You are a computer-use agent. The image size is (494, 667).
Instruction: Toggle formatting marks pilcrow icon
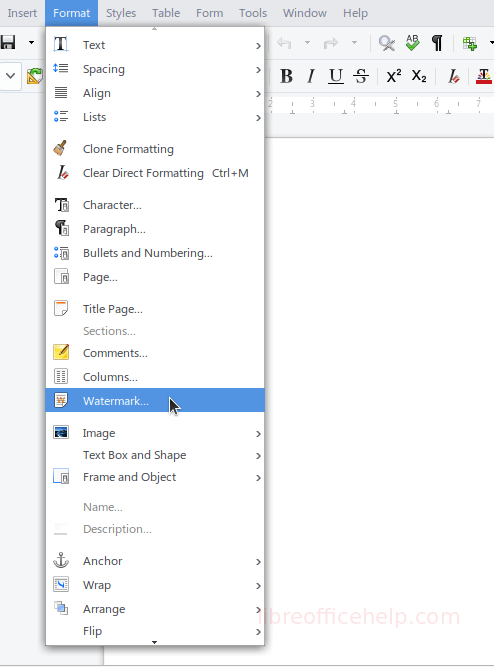pyautogui.click(x=437, y=43)
